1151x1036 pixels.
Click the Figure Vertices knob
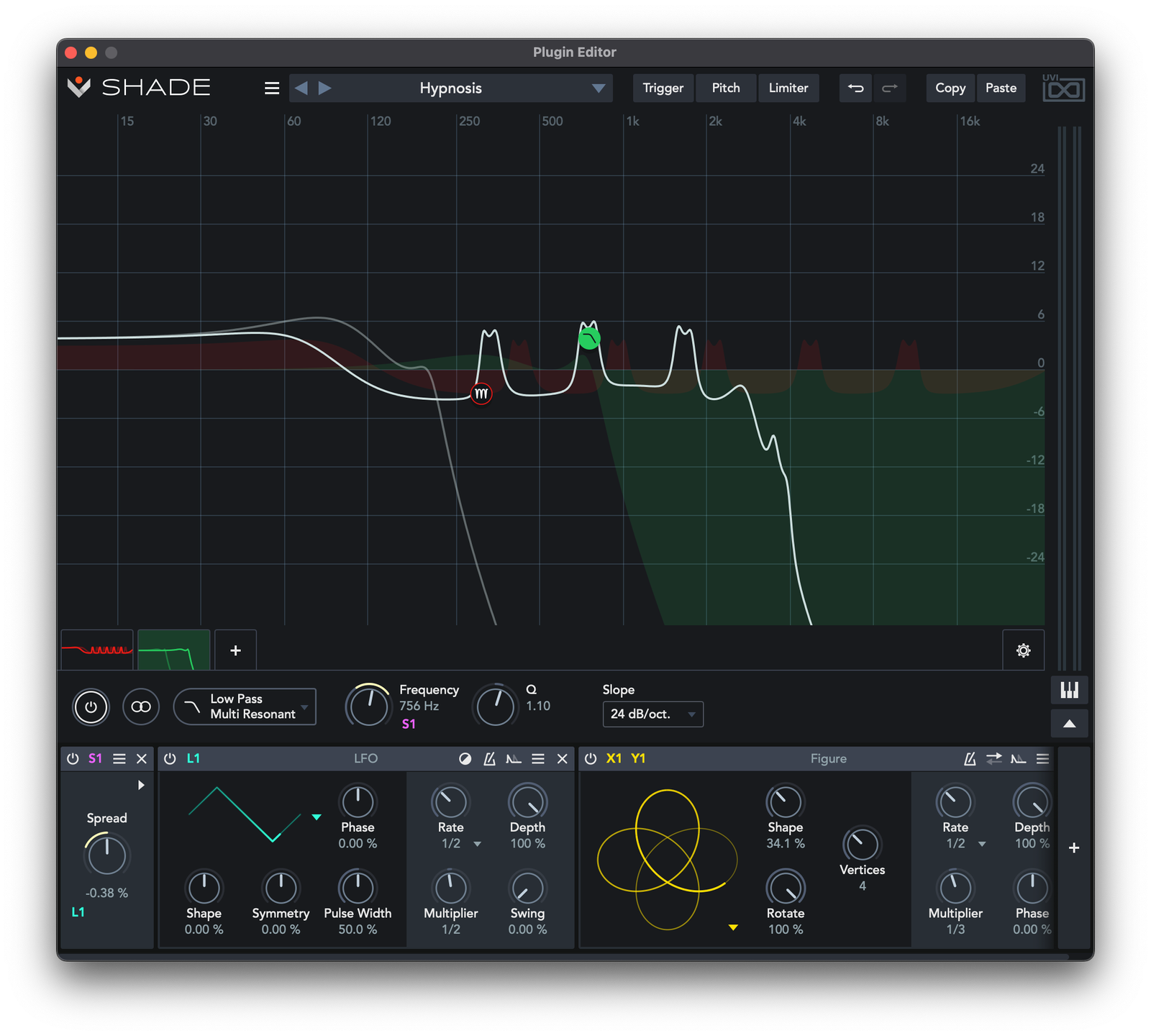[x=862, y=844]
